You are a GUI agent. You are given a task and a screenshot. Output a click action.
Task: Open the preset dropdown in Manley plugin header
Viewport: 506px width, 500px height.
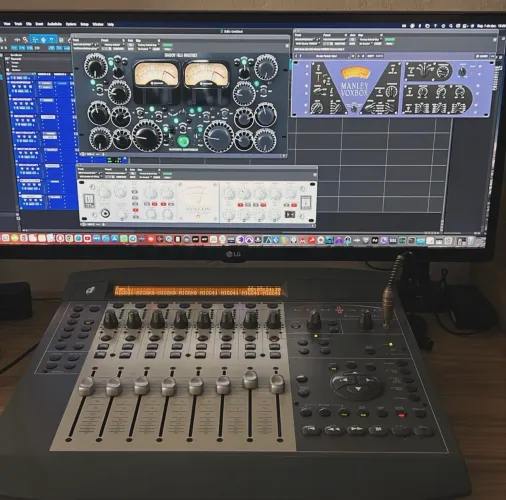click(335, 39)
